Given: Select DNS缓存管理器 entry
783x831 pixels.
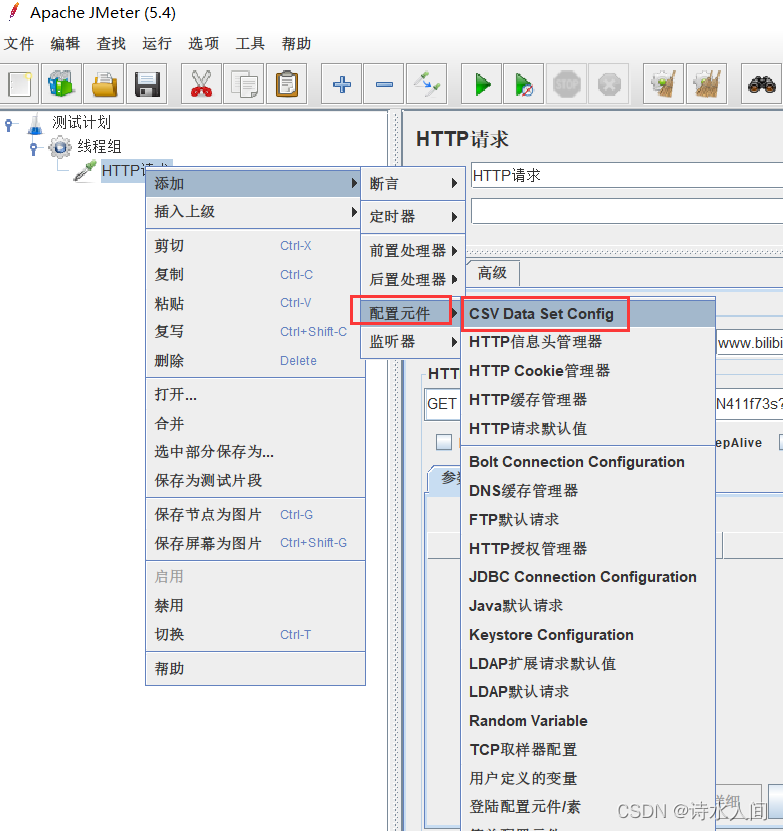Looking at the screenshot, I should click(x=588, y=491).
